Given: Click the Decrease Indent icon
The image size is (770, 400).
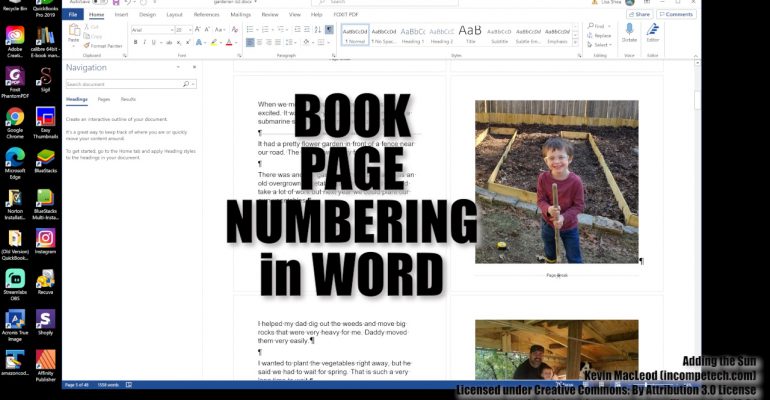Looking at the screenshot, I should point(298,30).
